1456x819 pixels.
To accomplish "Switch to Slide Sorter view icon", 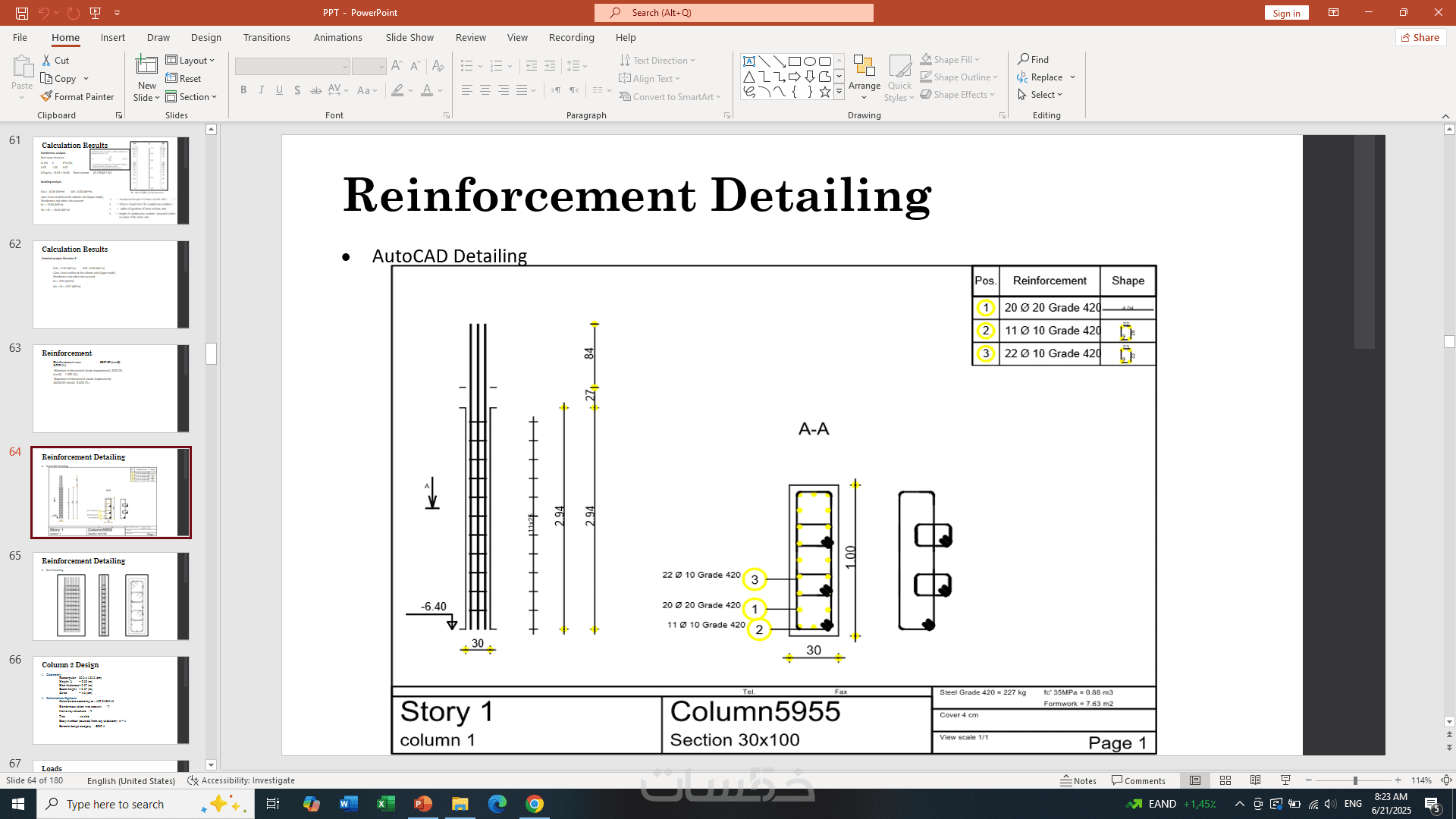I will click(x=1225, y=780).
